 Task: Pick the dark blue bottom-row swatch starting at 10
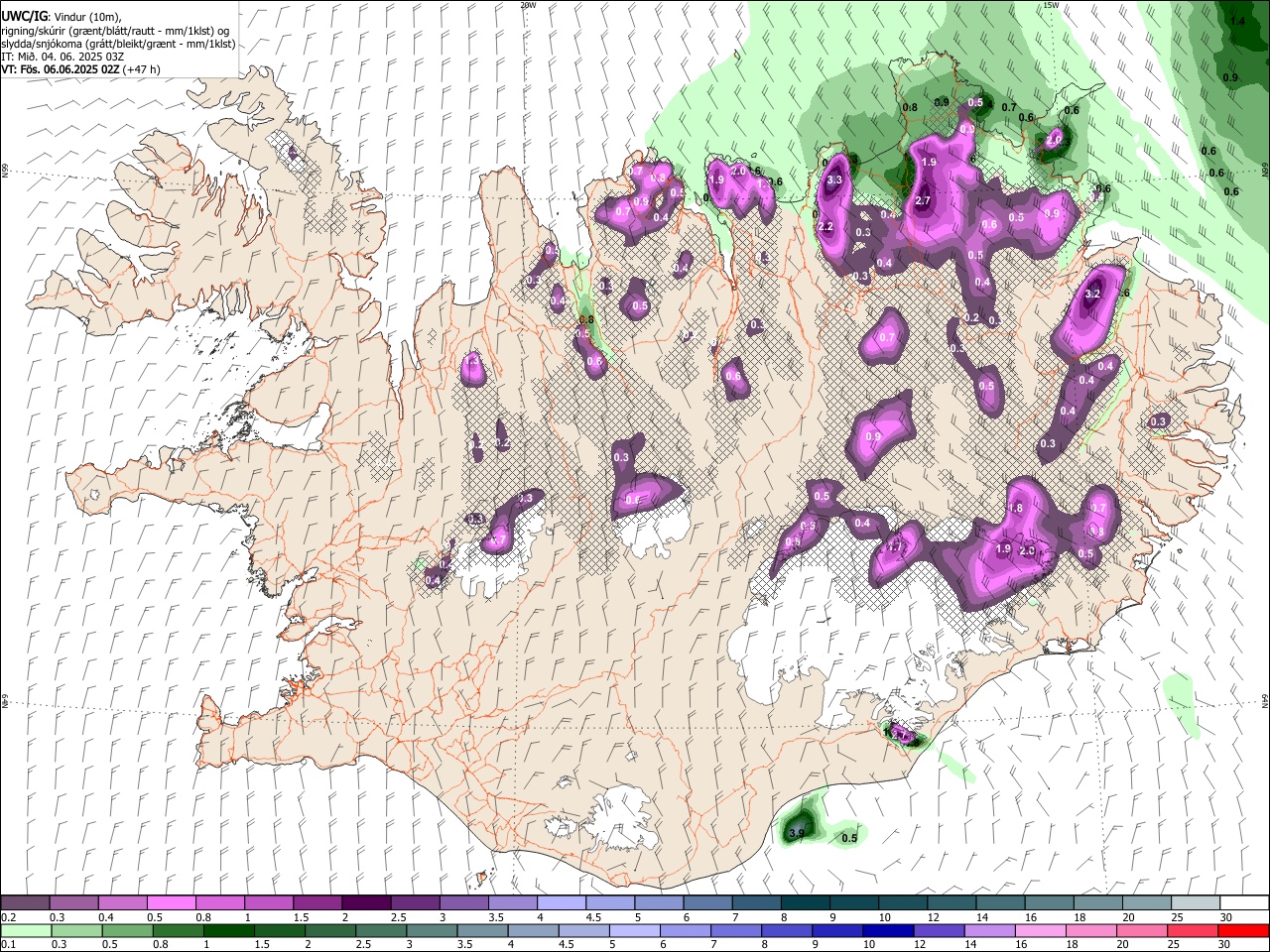888,930
